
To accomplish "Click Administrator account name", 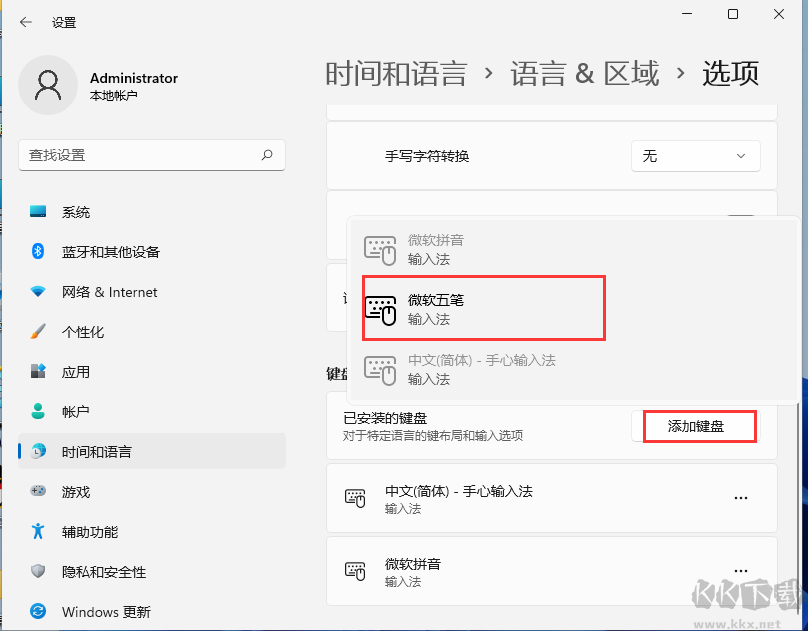I will tap(134, 78).
